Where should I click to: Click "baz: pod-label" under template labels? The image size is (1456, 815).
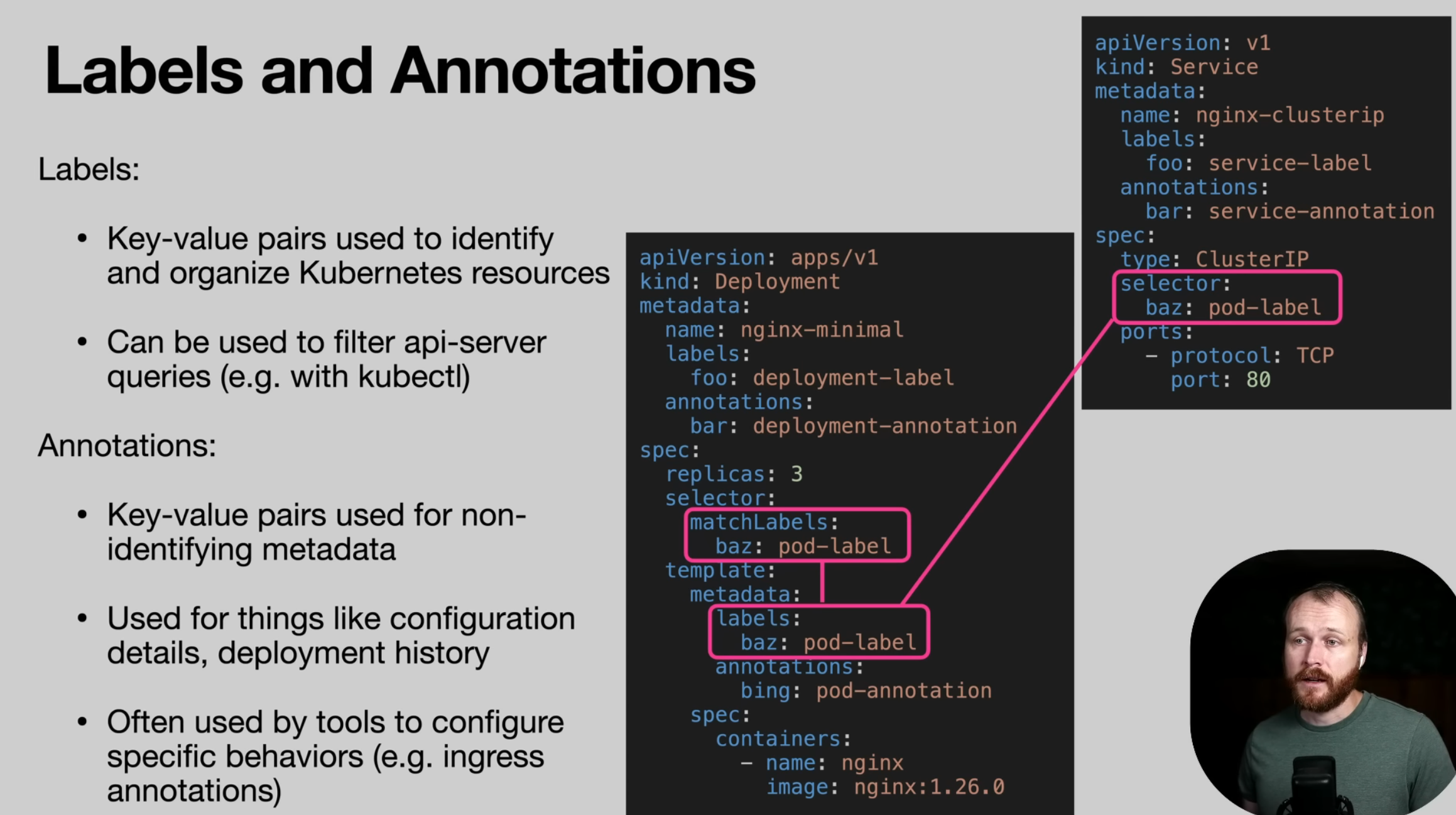828,642
